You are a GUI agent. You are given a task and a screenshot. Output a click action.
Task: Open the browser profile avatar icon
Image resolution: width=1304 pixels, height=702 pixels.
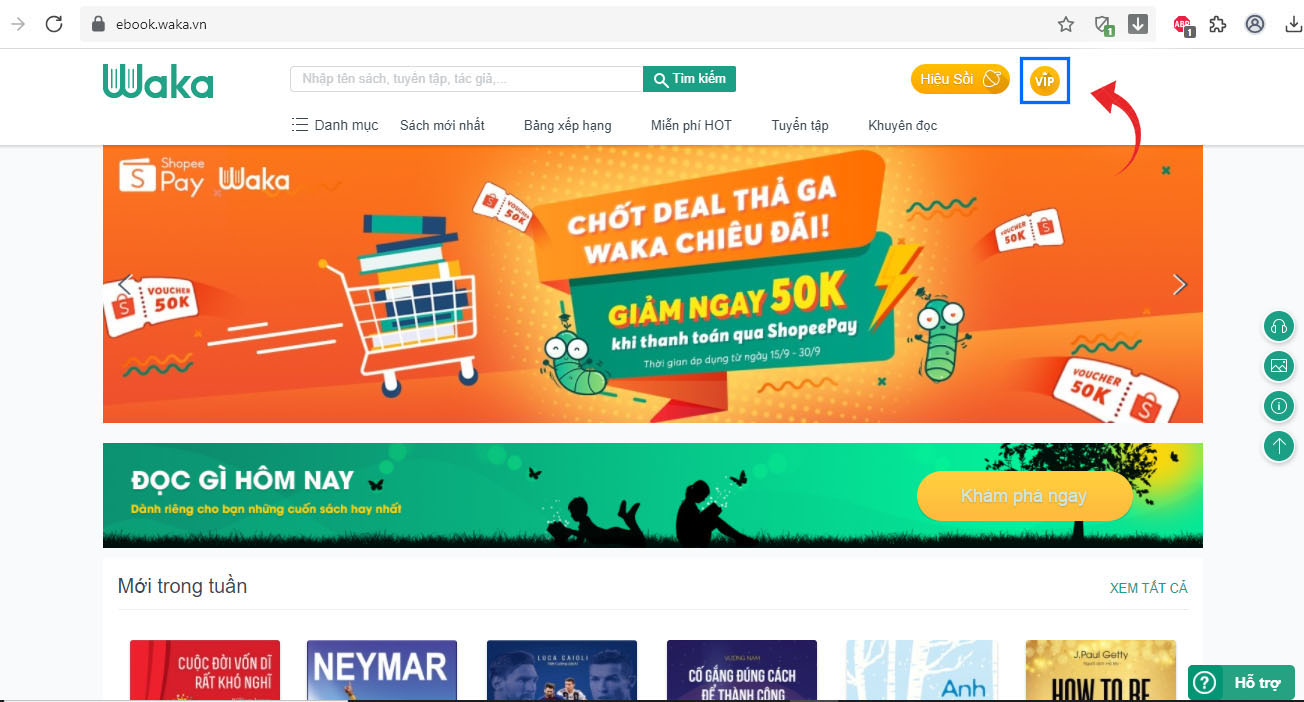tap(1255, 24)
